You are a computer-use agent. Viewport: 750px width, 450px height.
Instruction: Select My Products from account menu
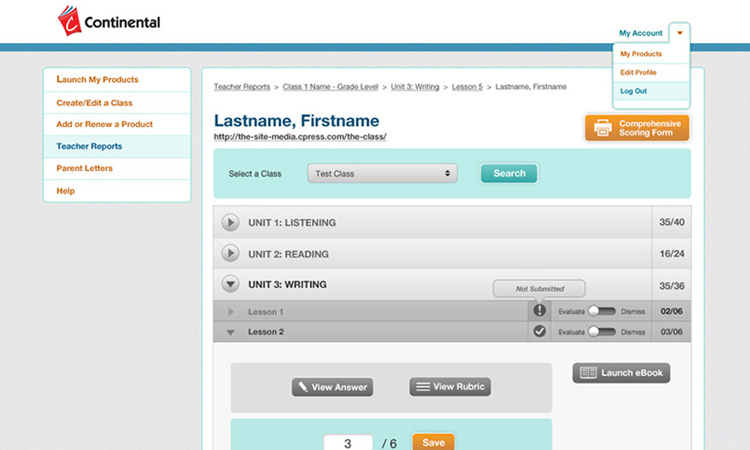(x=641, y=54)
